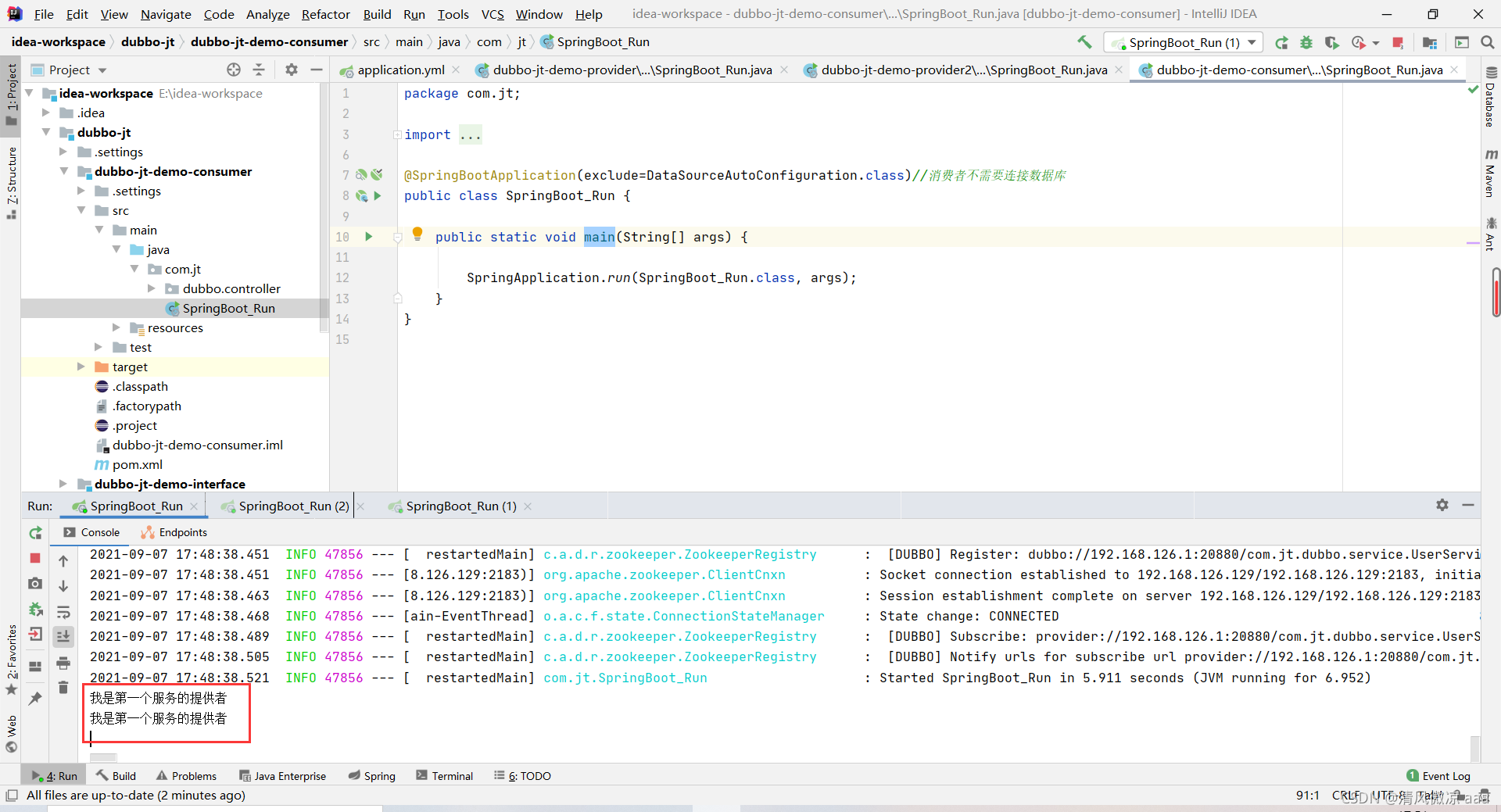Click down arrow in console gutter

coord(63,586)
